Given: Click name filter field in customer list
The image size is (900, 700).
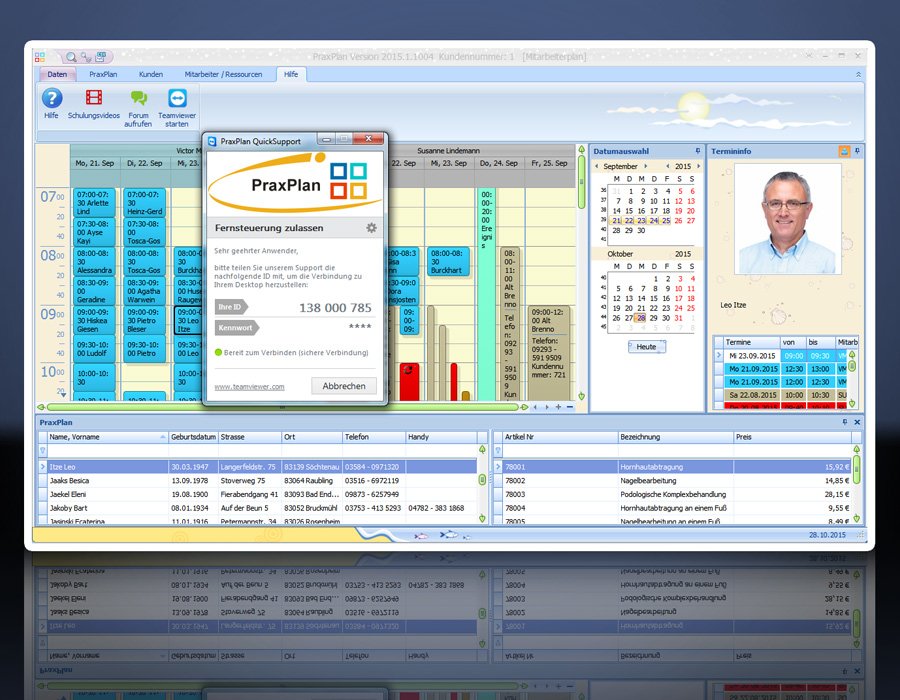Looking at the screenshot, I should [107, 451].
